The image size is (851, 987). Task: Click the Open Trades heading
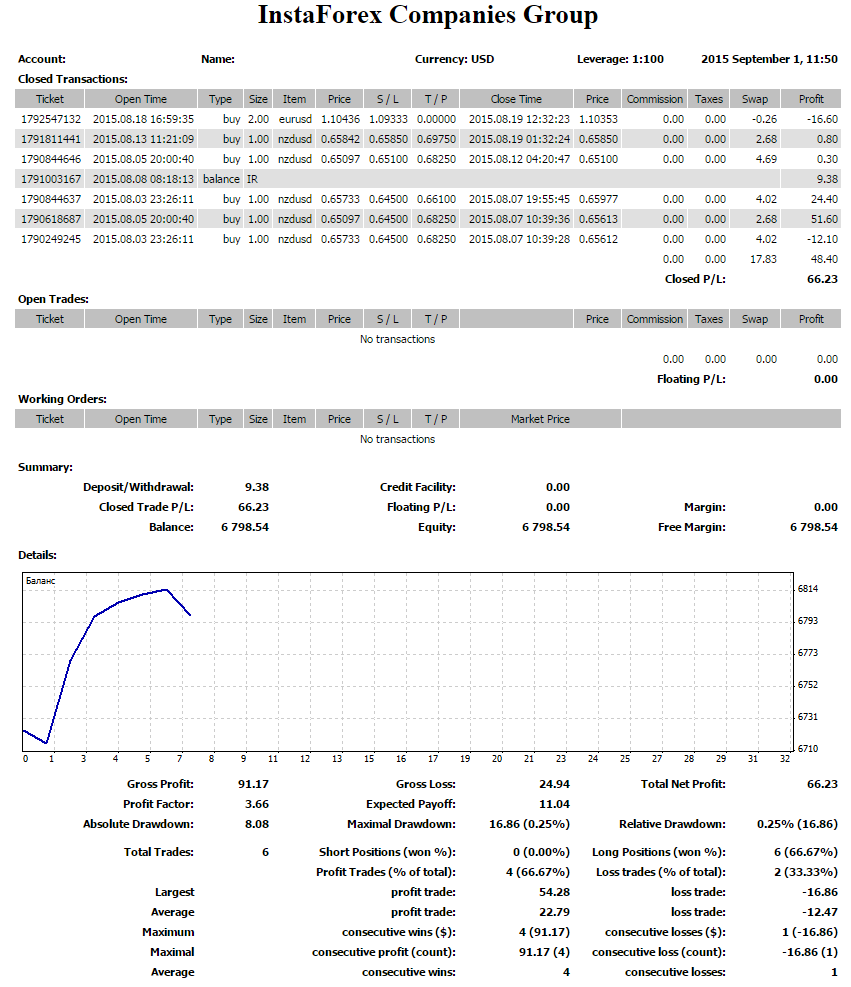(x=54, y=300)
